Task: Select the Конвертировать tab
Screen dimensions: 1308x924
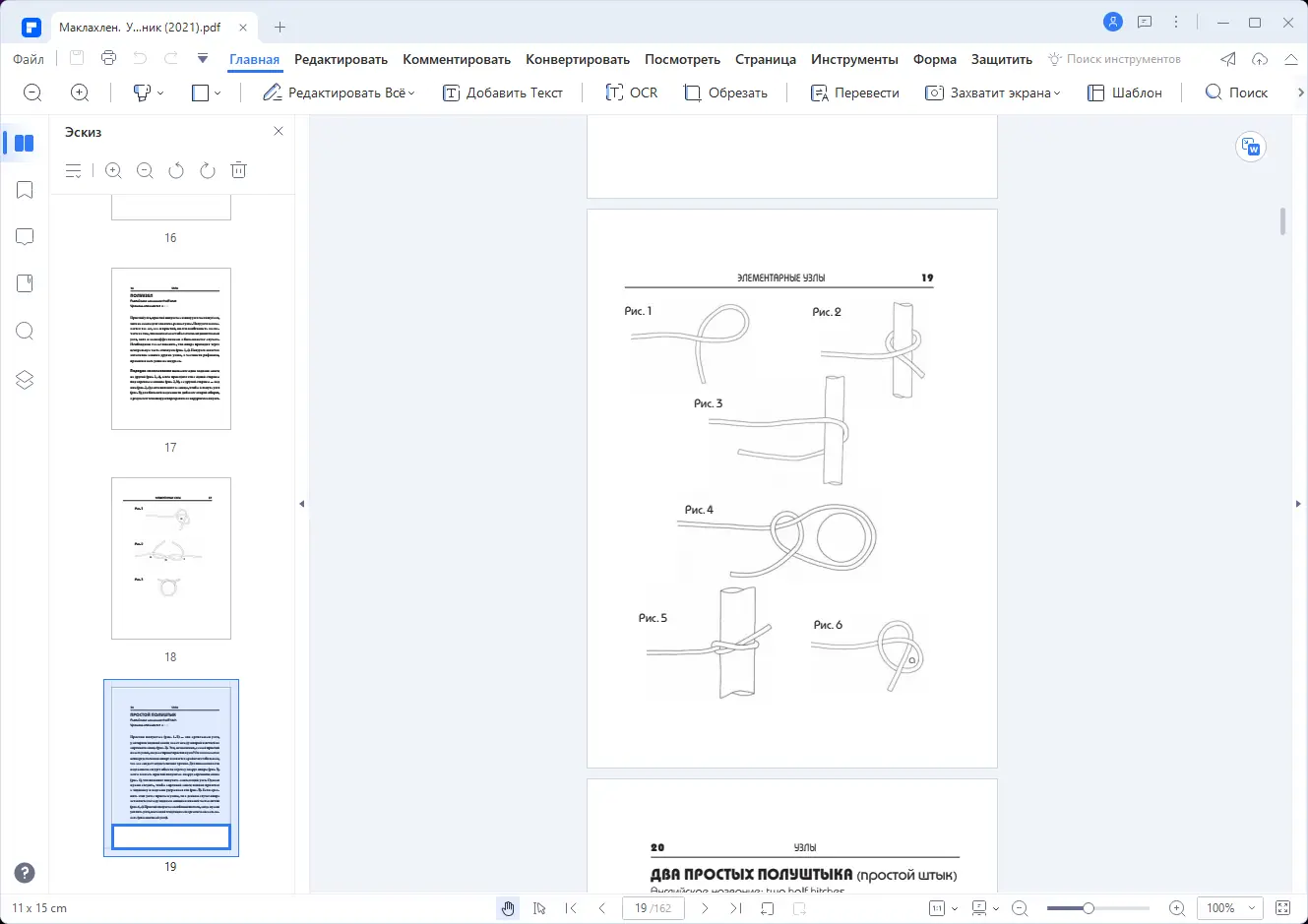Action: 578,59
